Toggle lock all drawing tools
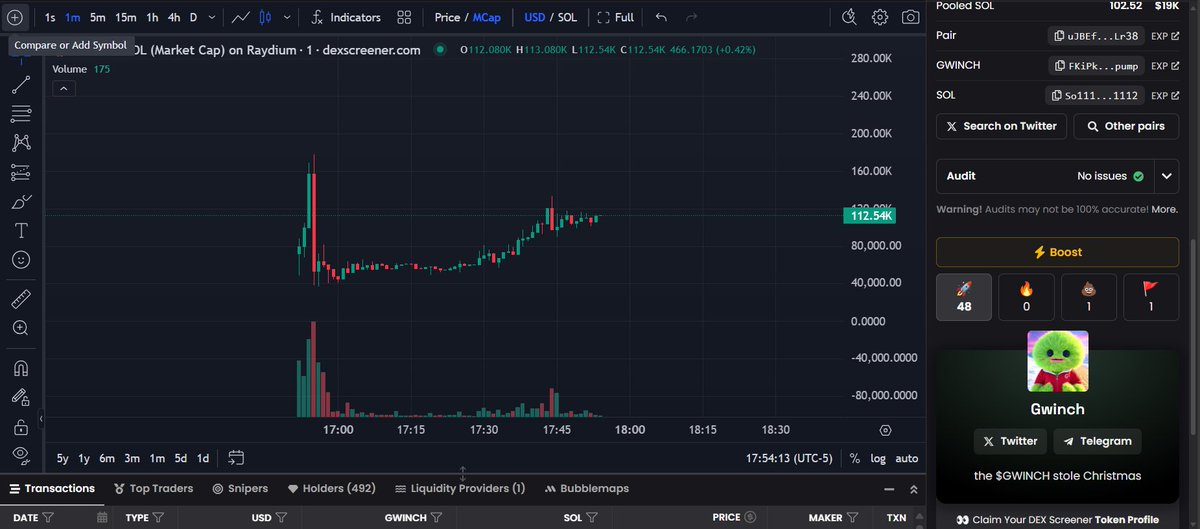Image resolution: width=1200 pixels, height=529 pixels. 20,426
